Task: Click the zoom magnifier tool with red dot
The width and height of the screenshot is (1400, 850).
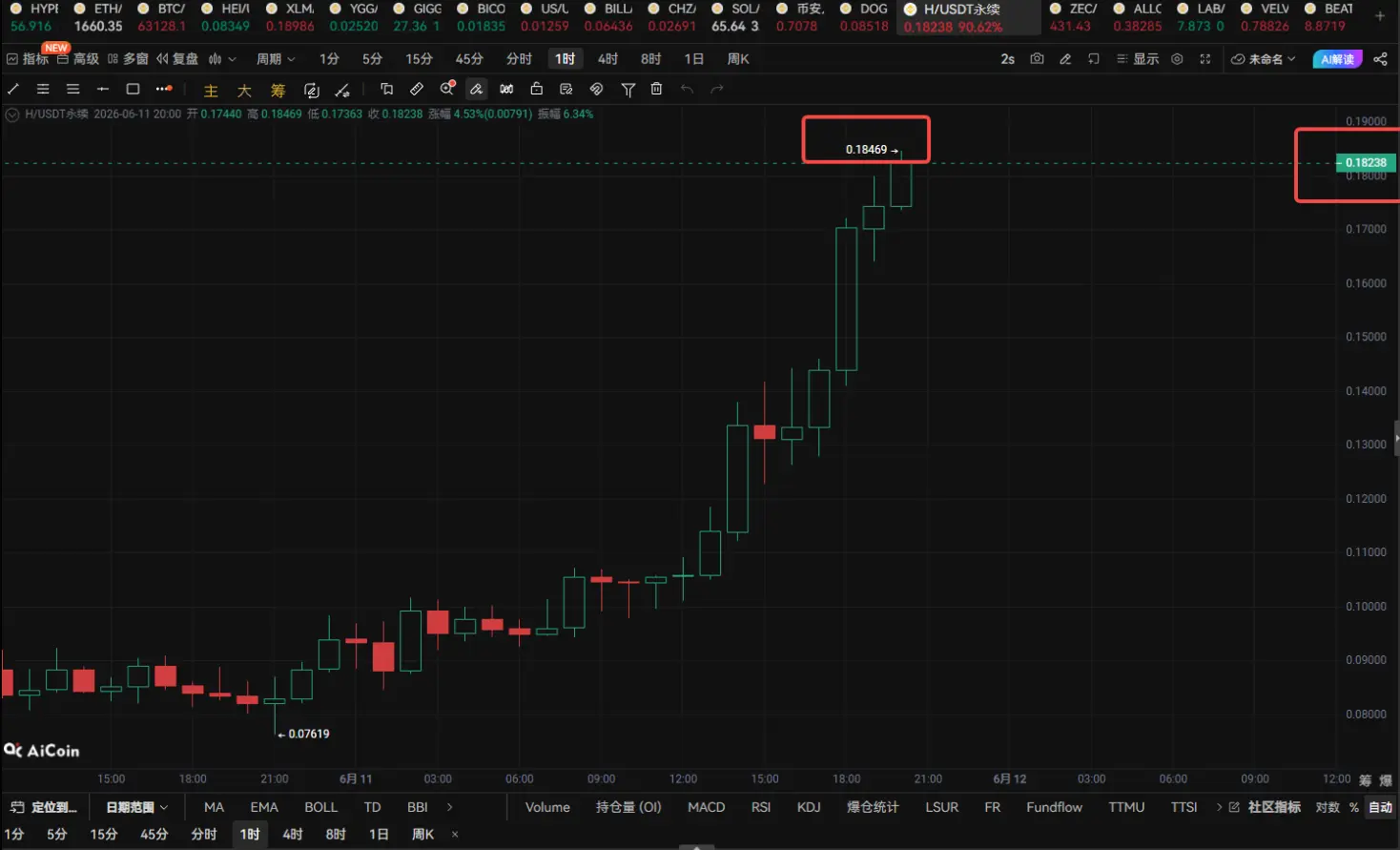Action: [x=447, y=89]
